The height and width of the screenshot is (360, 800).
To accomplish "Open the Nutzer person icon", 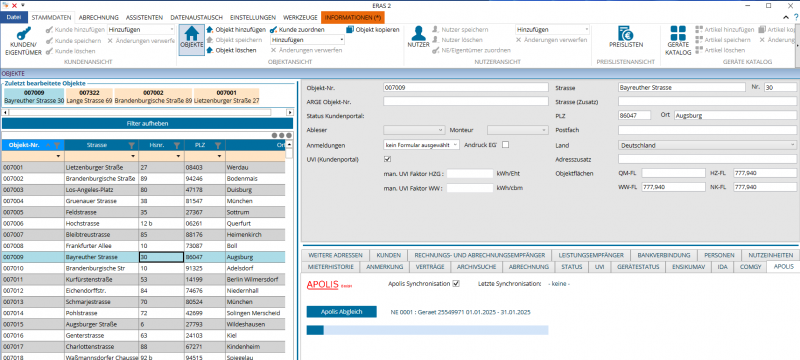I will pos(418,33).
